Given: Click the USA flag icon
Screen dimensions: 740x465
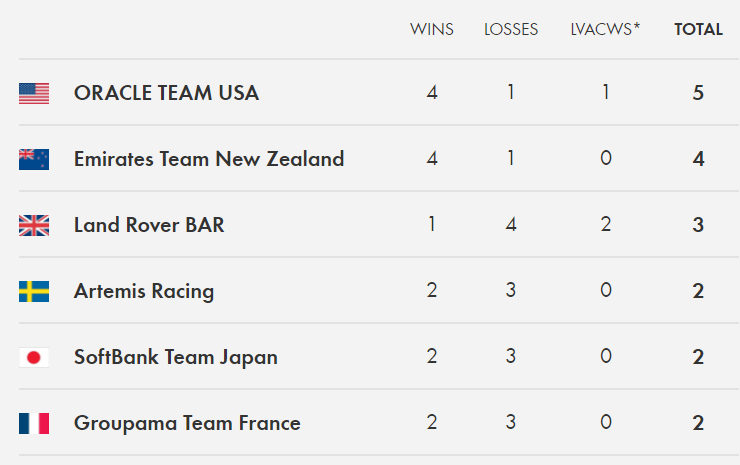Looking at the screenshot, I should [x=34, y=93].
